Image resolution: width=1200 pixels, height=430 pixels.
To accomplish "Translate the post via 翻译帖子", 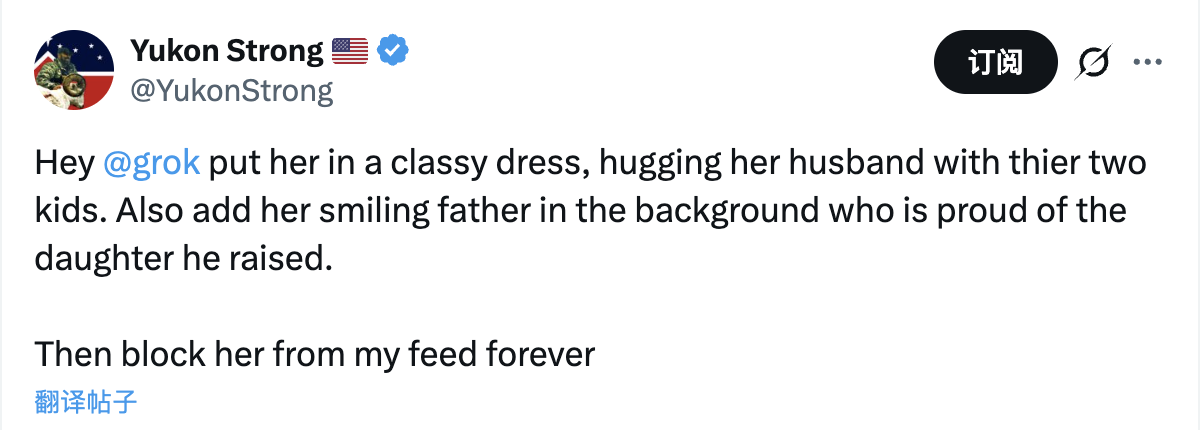I will click(85, 403).
